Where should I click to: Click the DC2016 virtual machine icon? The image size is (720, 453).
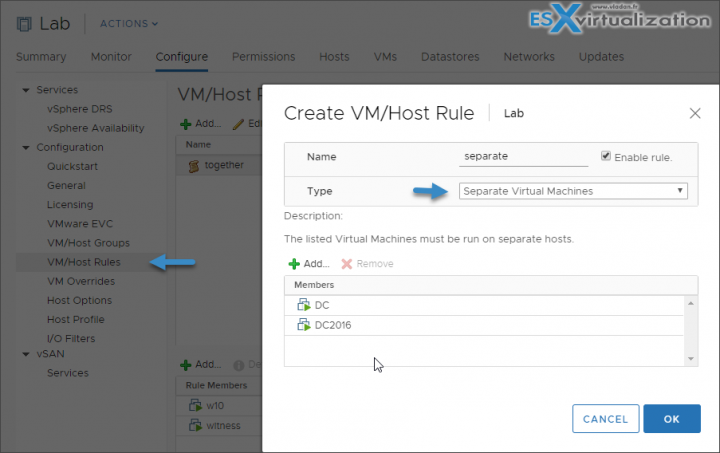coord(304,325)
